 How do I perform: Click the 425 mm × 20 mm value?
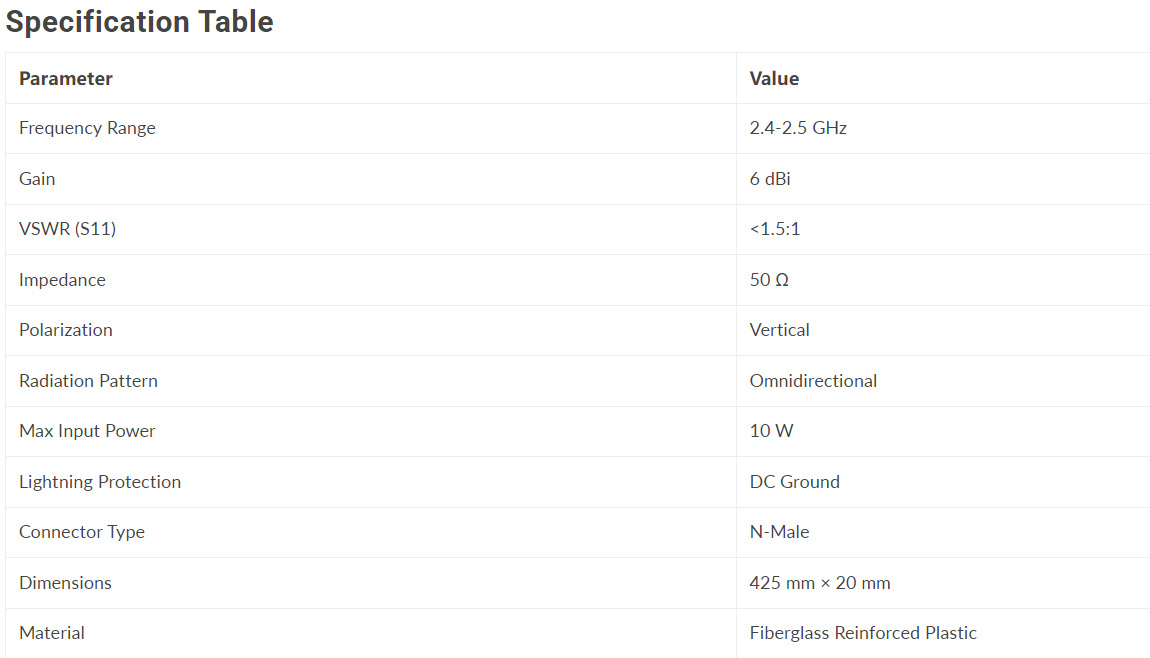[x=820, y=583]
